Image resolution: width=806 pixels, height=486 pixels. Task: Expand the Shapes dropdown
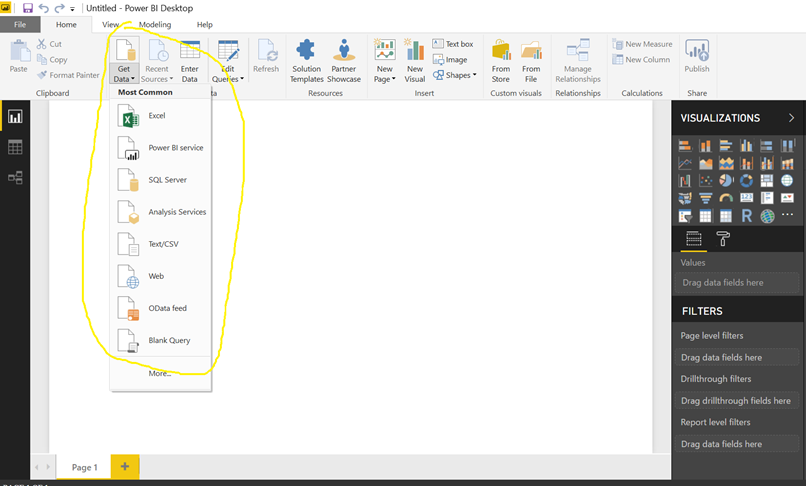(x=461, y=75)
